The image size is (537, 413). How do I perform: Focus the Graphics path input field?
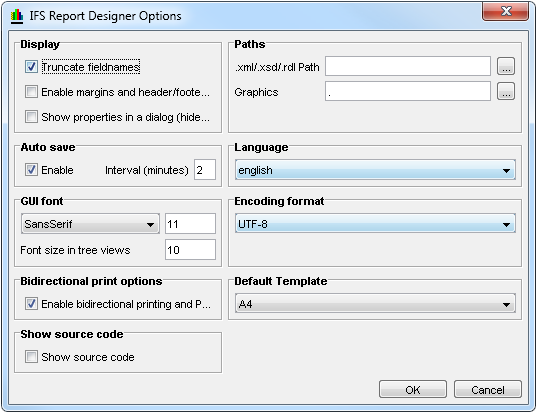coord(408,91)
